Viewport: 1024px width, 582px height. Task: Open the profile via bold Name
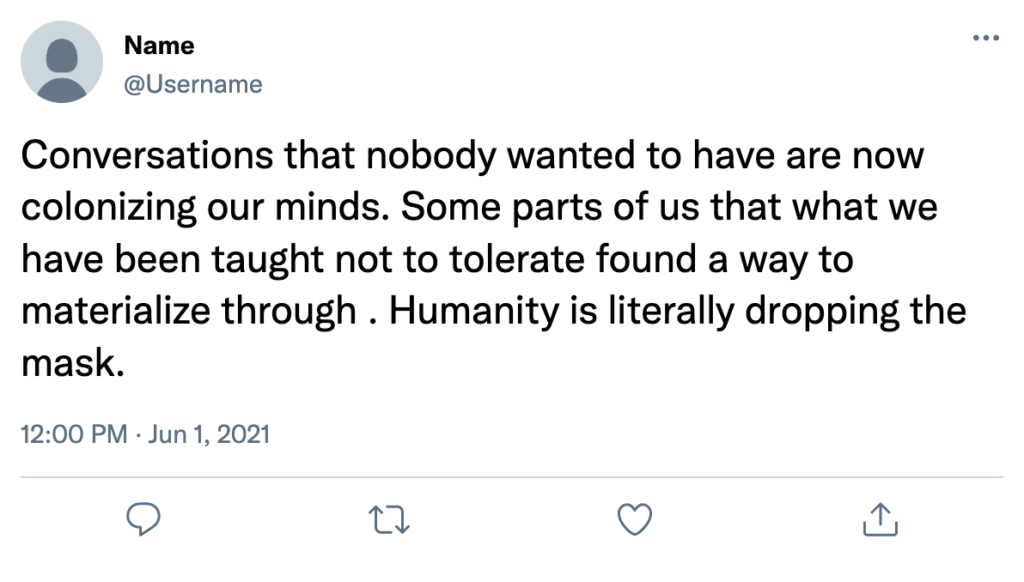(x=159, y=45)
